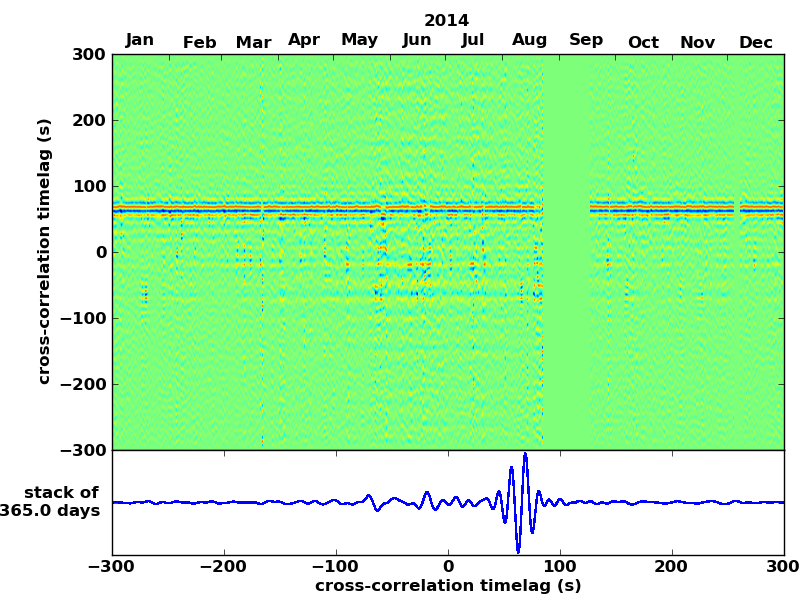Select the Mar month label
The width and height of the screenshot is (800, 600).
(253, 42)
